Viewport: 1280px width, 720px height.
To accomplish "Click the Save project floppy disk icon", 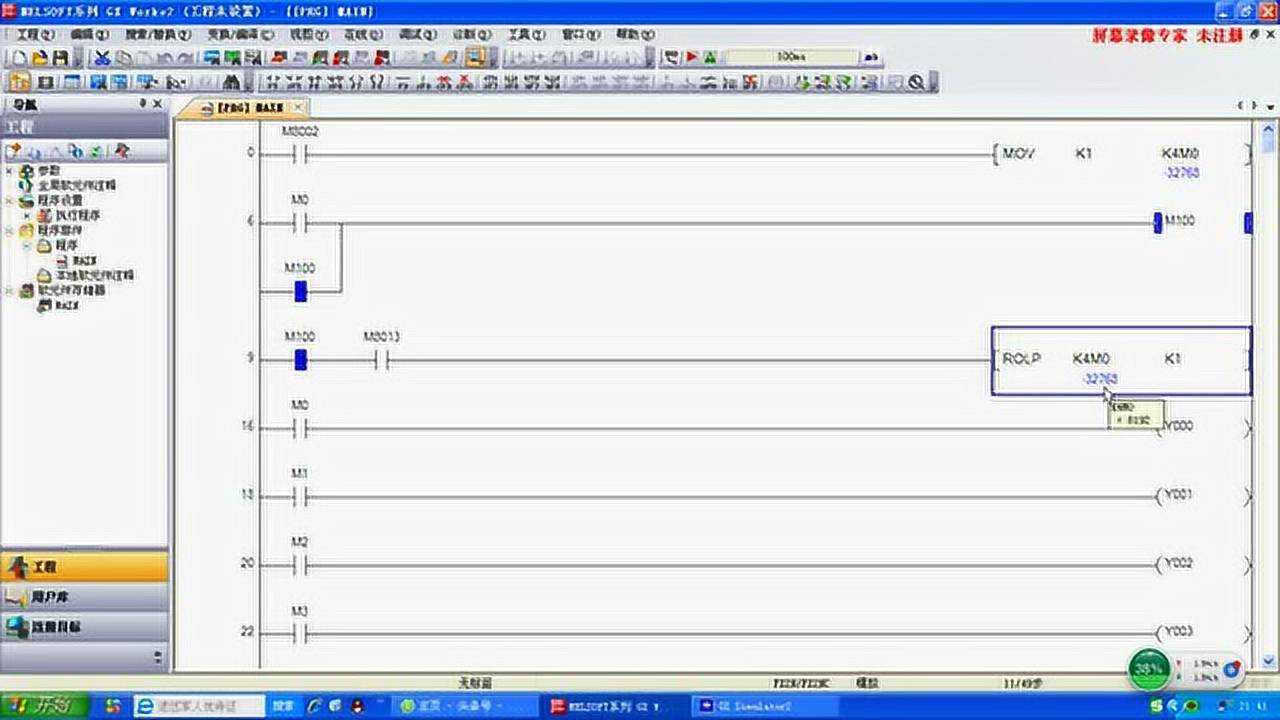I will point(60,58).
